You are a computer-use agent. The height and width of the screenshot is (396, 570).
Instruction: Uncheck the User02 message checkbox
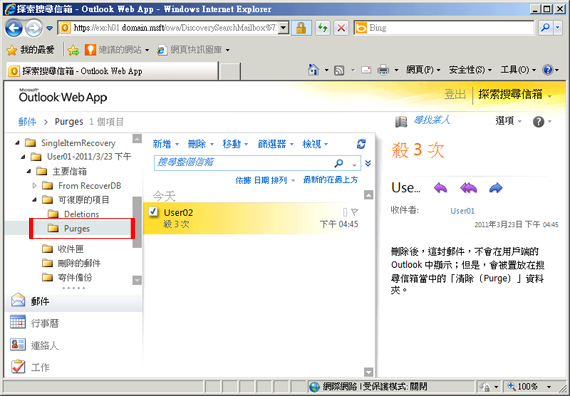click(153, 211)
